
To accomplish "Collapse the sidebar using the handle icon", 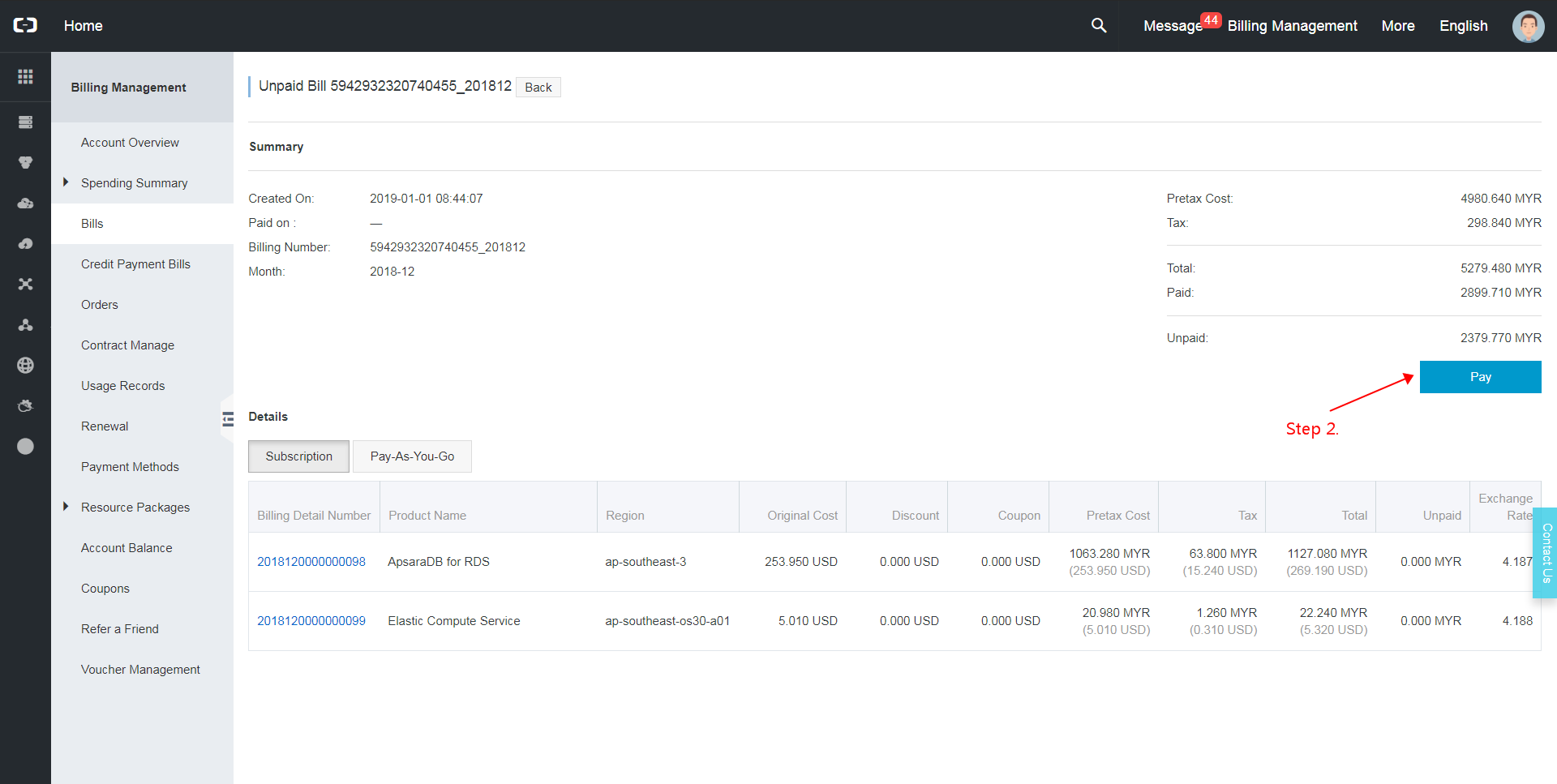I will click(x=227, y=418).
